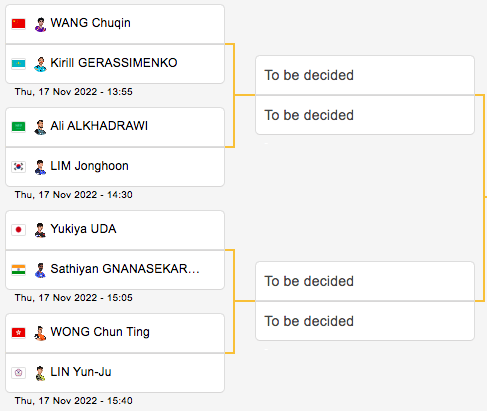Select the truncated Sathiyan GNANASEKAR... name
The width and height of the screenshot is (487, 411).
[125, 269]
